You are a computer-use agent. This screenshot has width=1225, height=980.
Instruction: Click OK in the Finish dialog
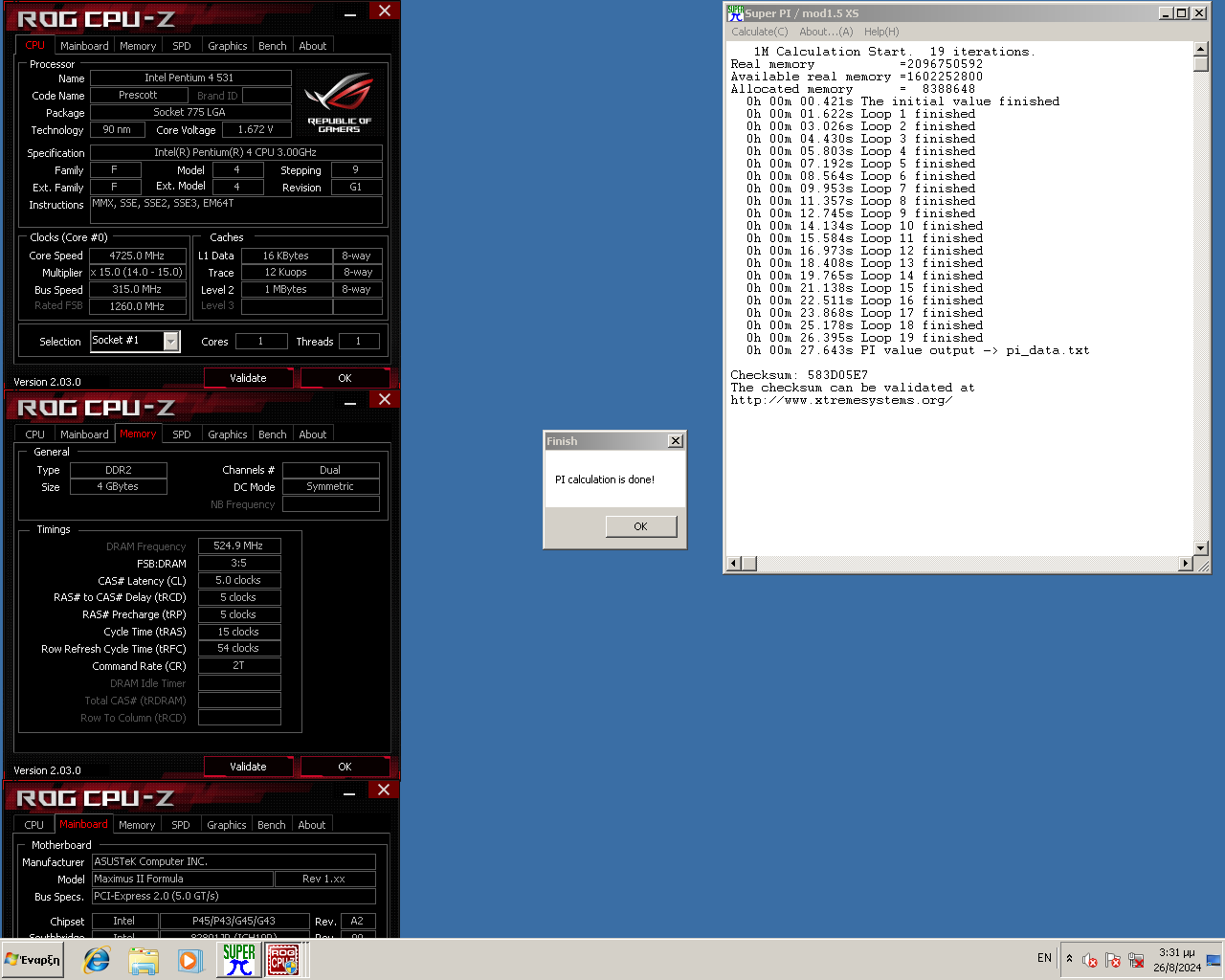coord(641,526)
